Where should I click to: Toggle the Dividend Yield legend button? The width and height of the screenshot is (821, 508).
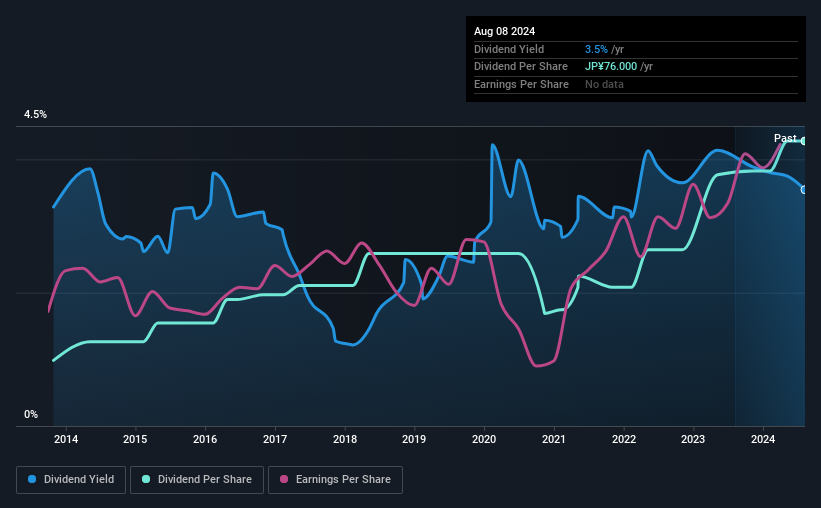(71, 480)
